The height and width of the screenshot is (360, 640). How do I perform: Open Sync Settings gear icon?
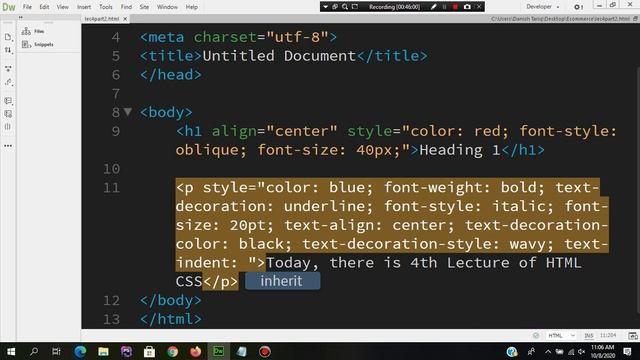point(578,7)
